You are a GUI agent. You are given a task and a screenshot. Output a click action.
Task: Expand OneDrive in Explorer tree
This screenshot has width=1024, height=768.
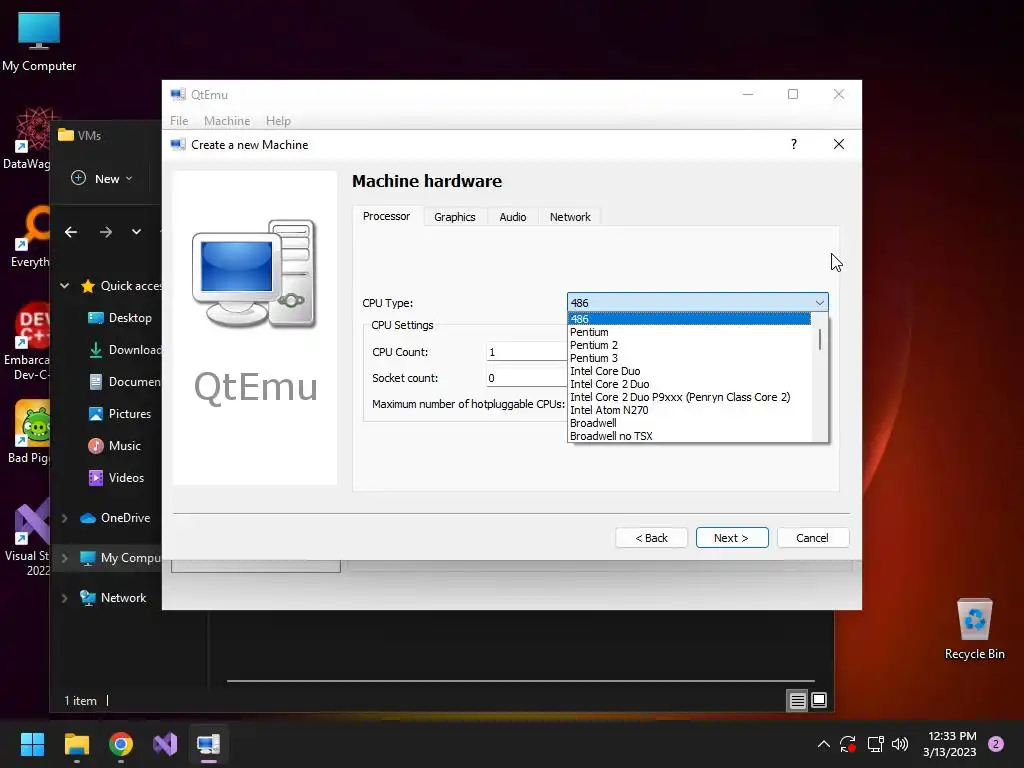tap(65, 518)
